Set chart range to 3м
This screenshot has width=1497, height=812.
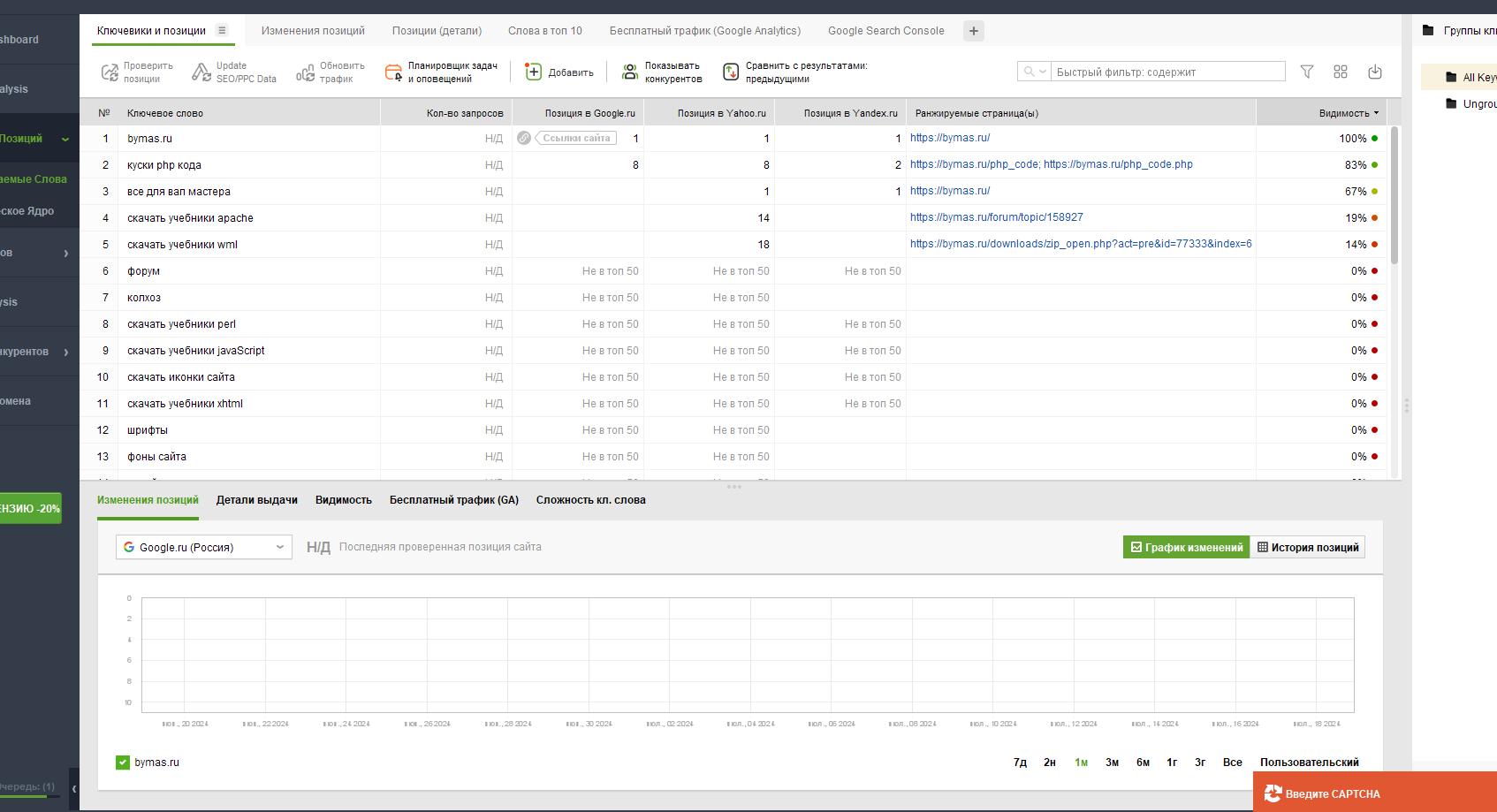(x=1112, y=763)
